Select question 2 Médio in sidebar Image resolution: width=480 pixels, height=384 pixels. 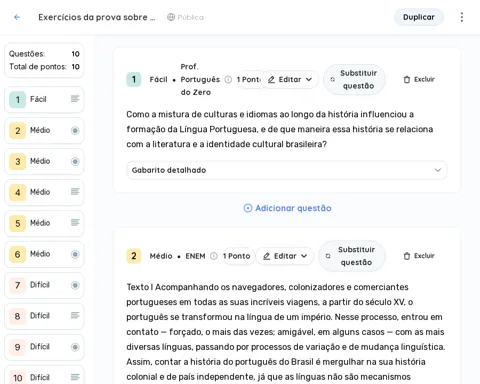click(44, 130)
